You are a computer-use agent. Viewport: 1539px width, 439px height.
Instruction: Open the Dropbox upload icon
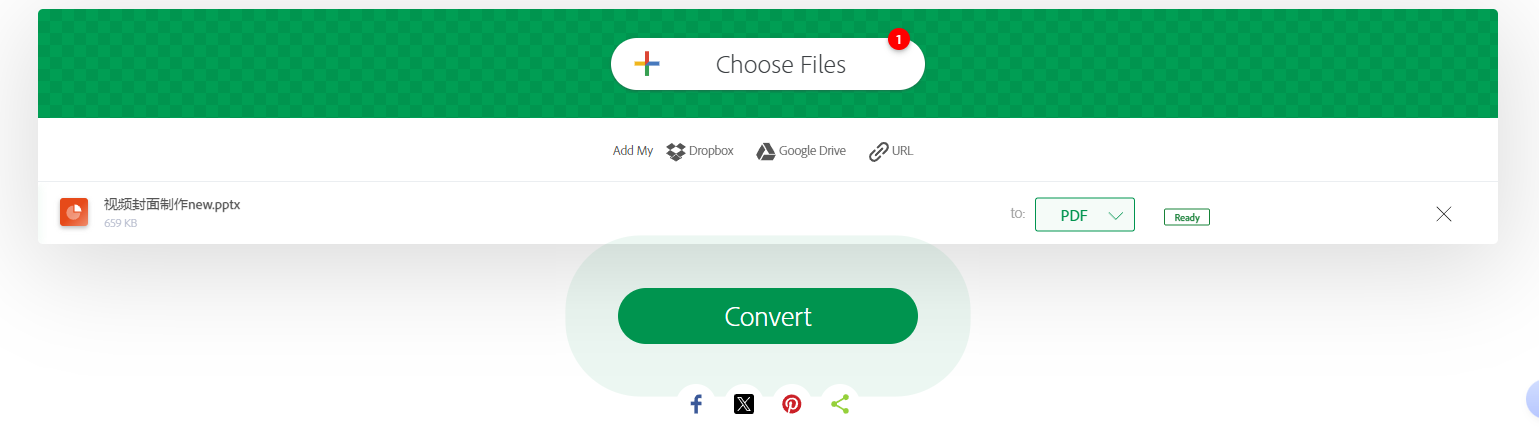[676, 152]
